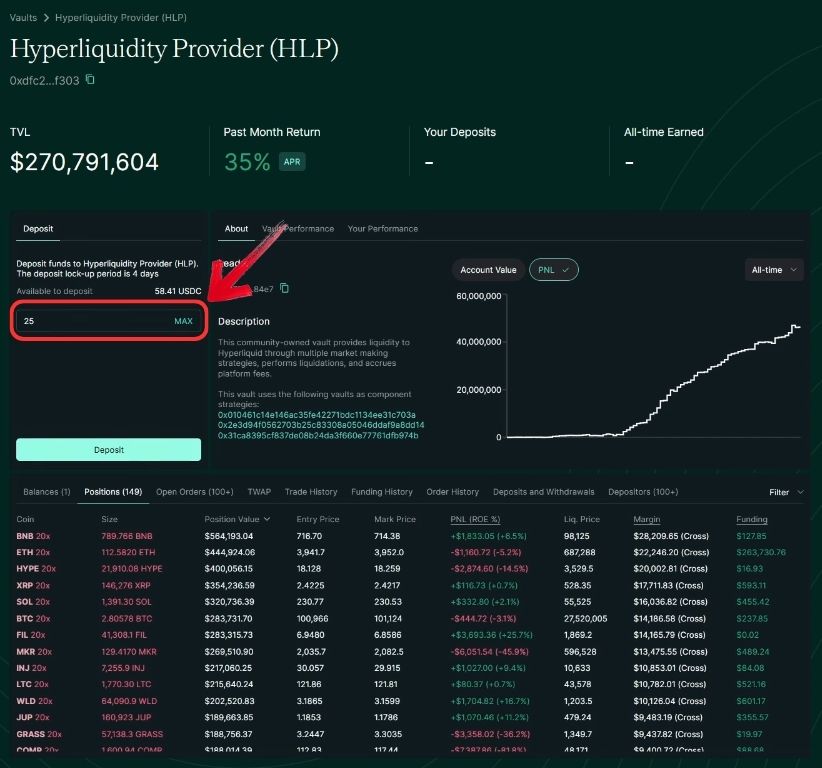Select the INJ 20x position
Viewport: 822px width, 768px height.
tap(31, 668)
